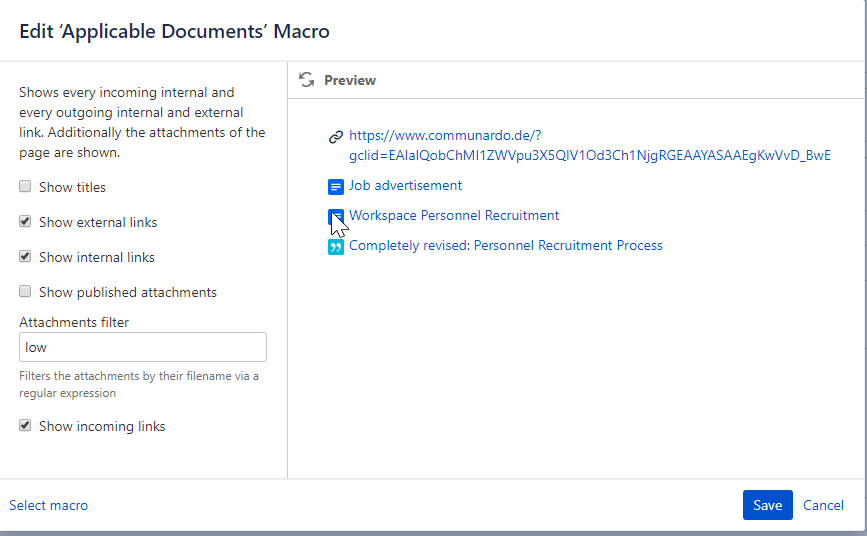
Task: Click the chain-link icon beside the communardo URL
Action: coord(336,137)
